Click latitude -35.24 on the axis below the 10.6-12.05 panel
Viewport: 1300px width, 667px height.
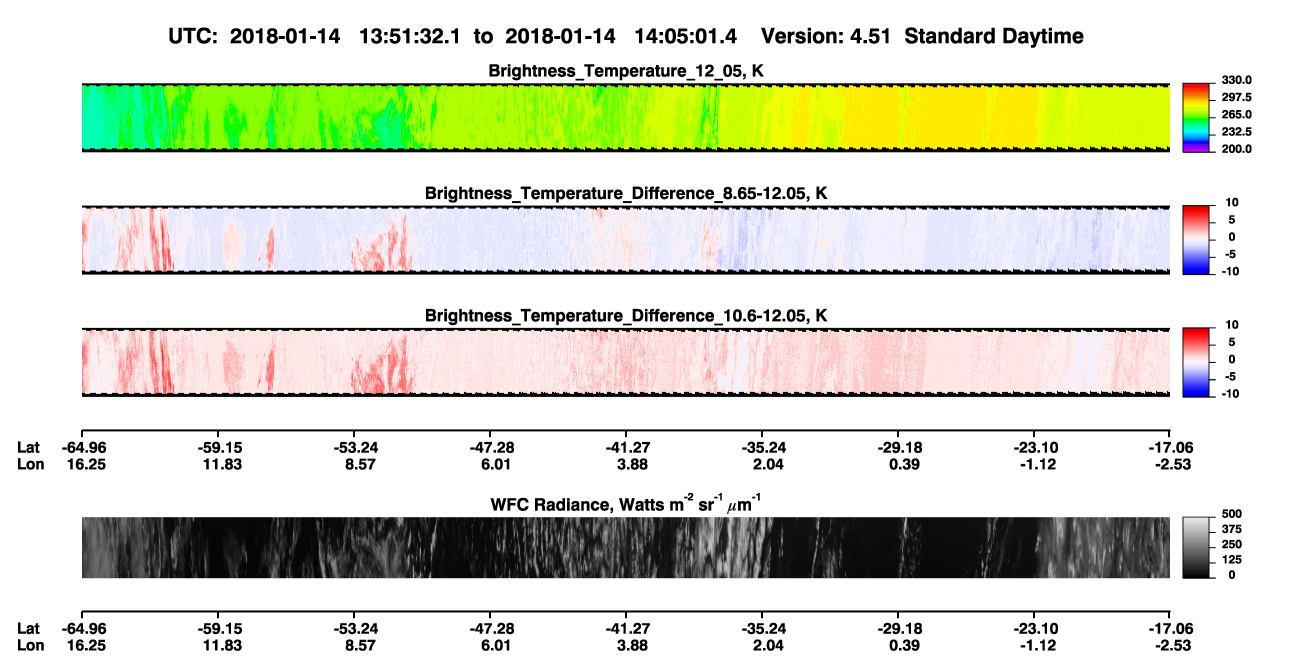pos(763,447)
